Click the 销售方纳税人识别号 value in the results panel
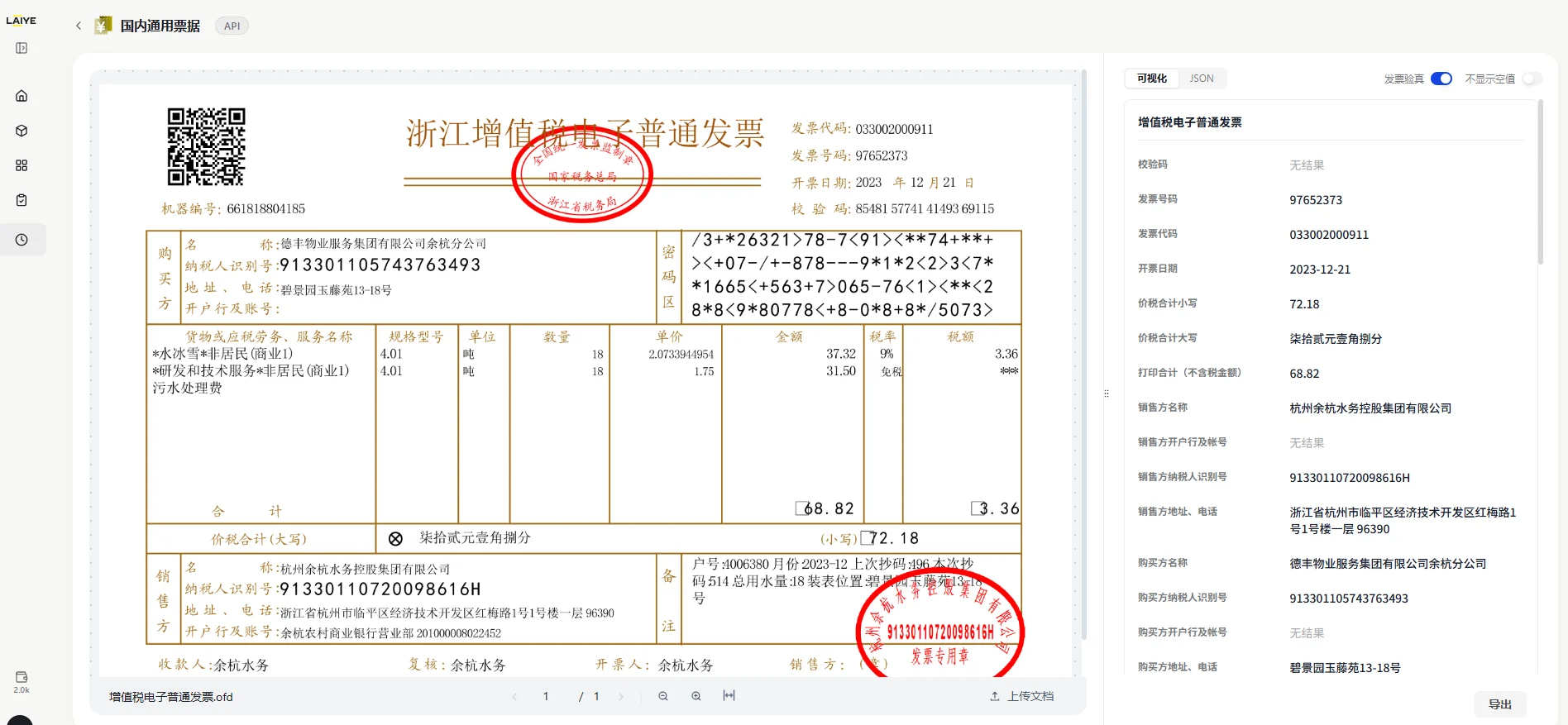Screen dimensions: 1568x725 pos(1350,478)
